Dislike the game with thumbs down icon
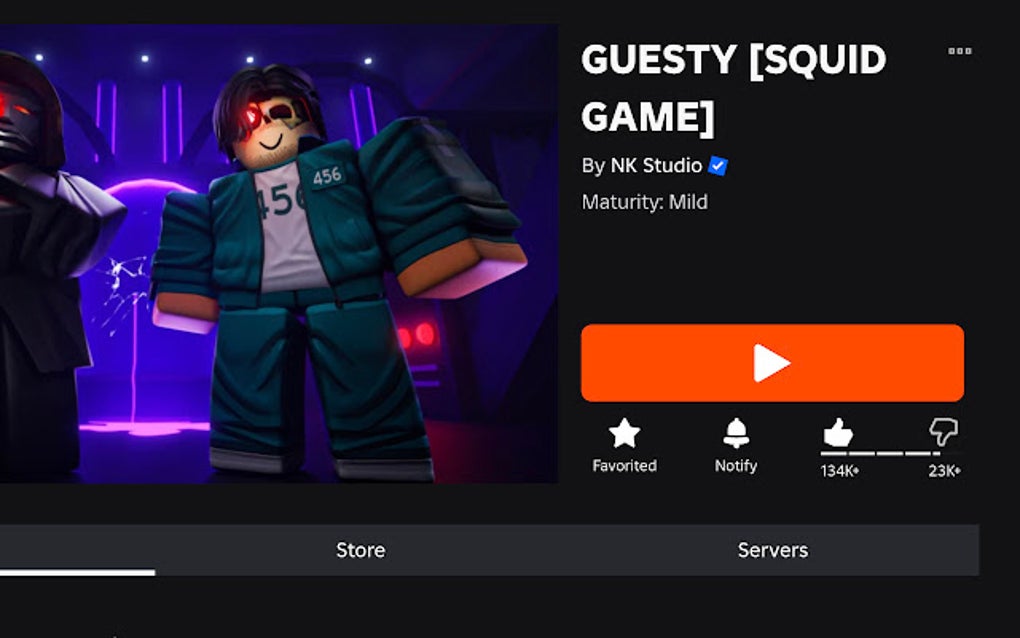This screenshot has height=638, width=1020. click(x=943, y=432)
